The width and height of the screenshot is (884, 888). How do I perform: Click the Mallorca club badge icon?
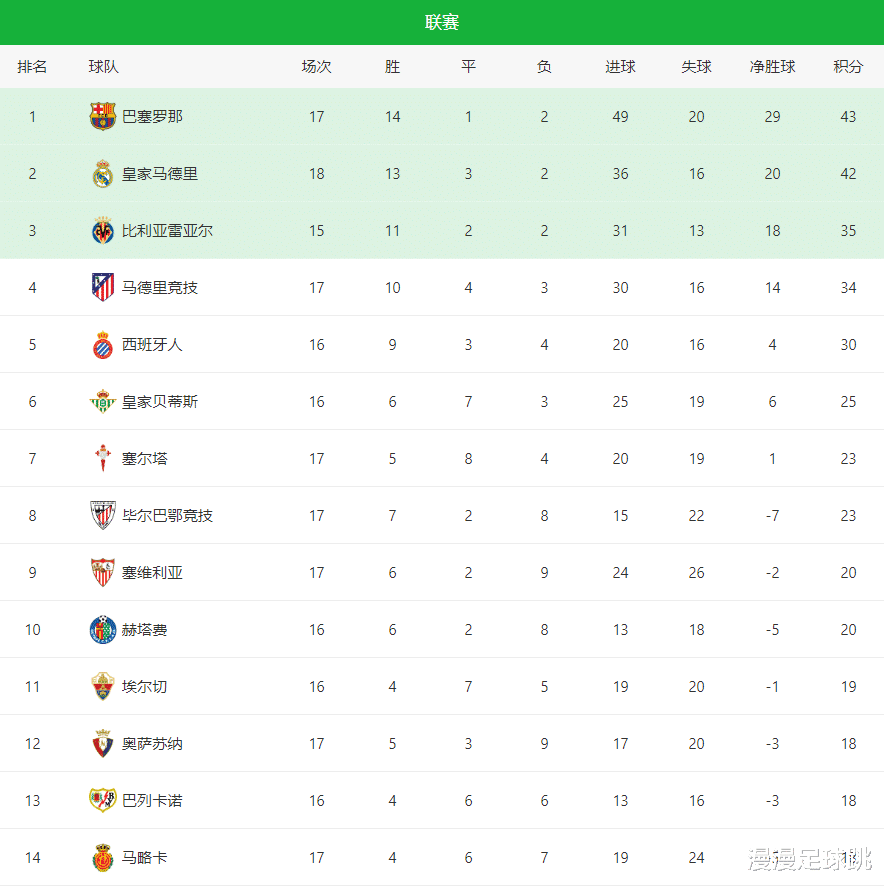tap(103, 858)
